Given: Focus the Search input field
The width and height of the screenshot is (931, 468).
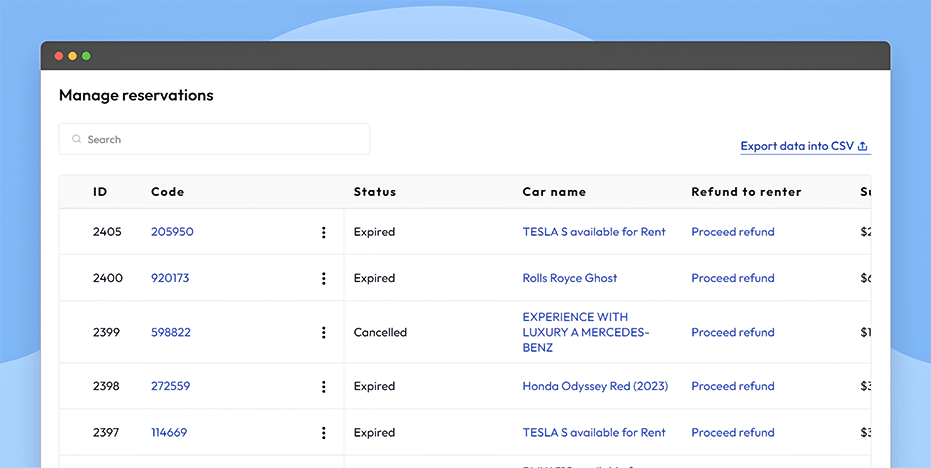Looking at the screenshot, I should pyautogui.click(x=214, y=139).
